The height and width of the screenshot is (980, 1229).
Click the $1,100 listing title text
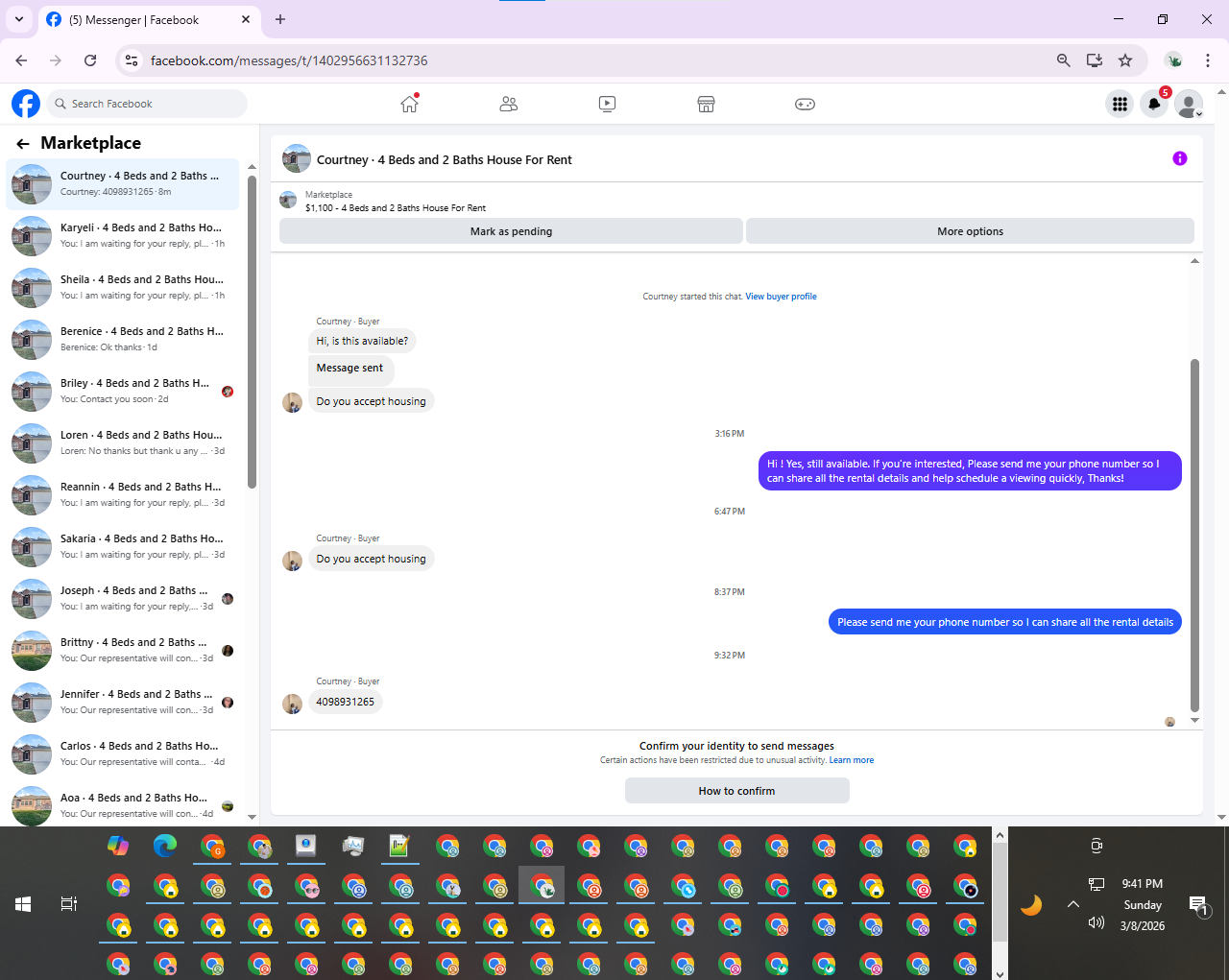coord(396,208)
